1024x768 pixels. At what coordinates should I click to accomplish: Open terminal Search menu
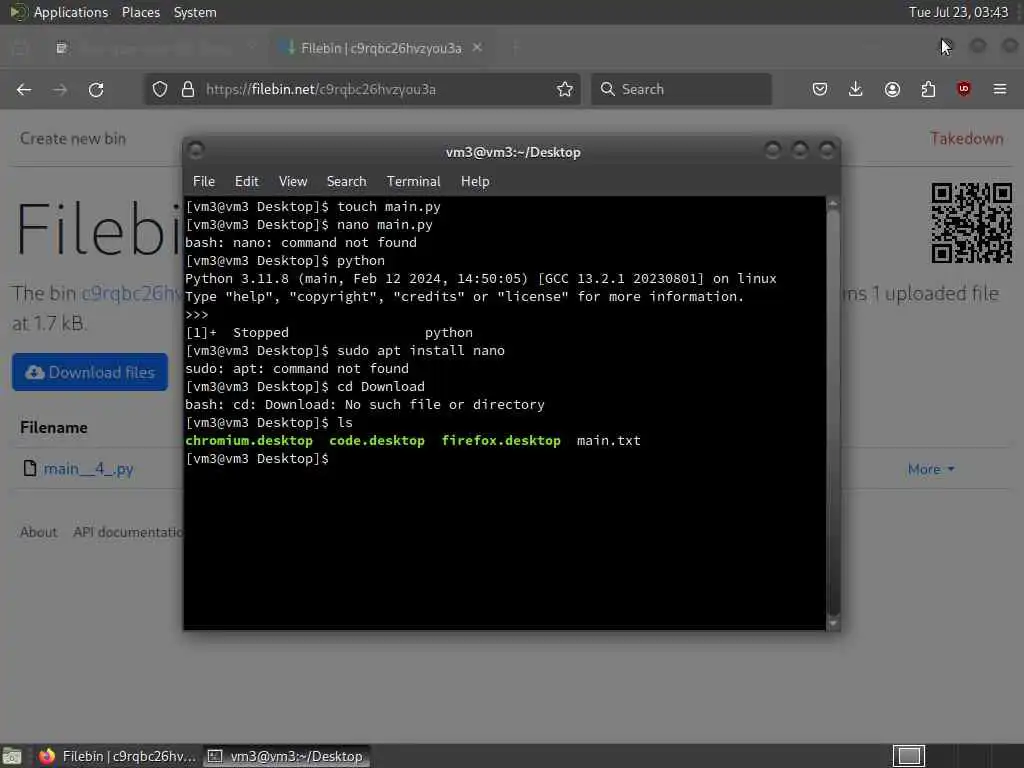(346, 182)
